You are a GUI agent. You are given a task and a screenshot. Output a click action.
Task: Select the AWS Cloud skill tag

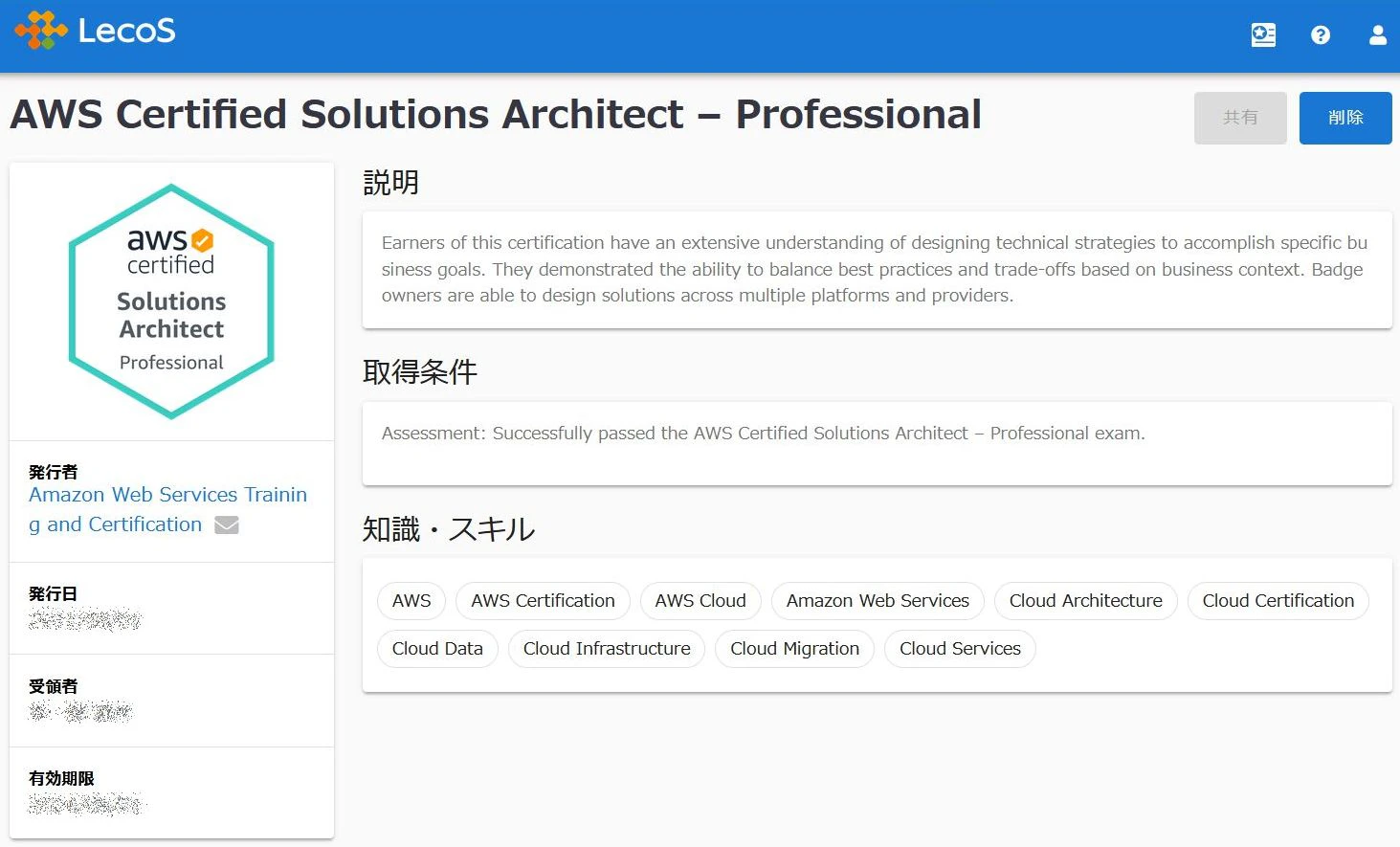pyautogui.click(x=700, y=601)
